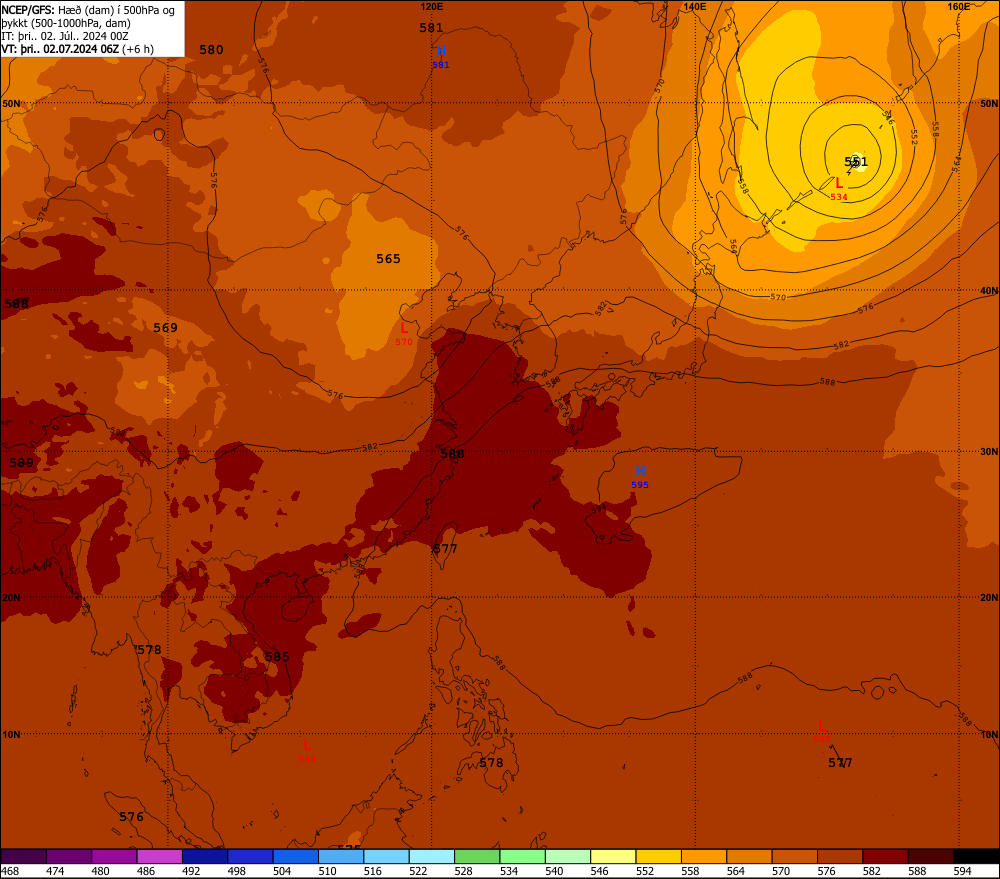Image resolution: width=1000 pixels, height=879 pixels.
Task: Pick the light orange swatch above 558
Action: coord(703,857)
